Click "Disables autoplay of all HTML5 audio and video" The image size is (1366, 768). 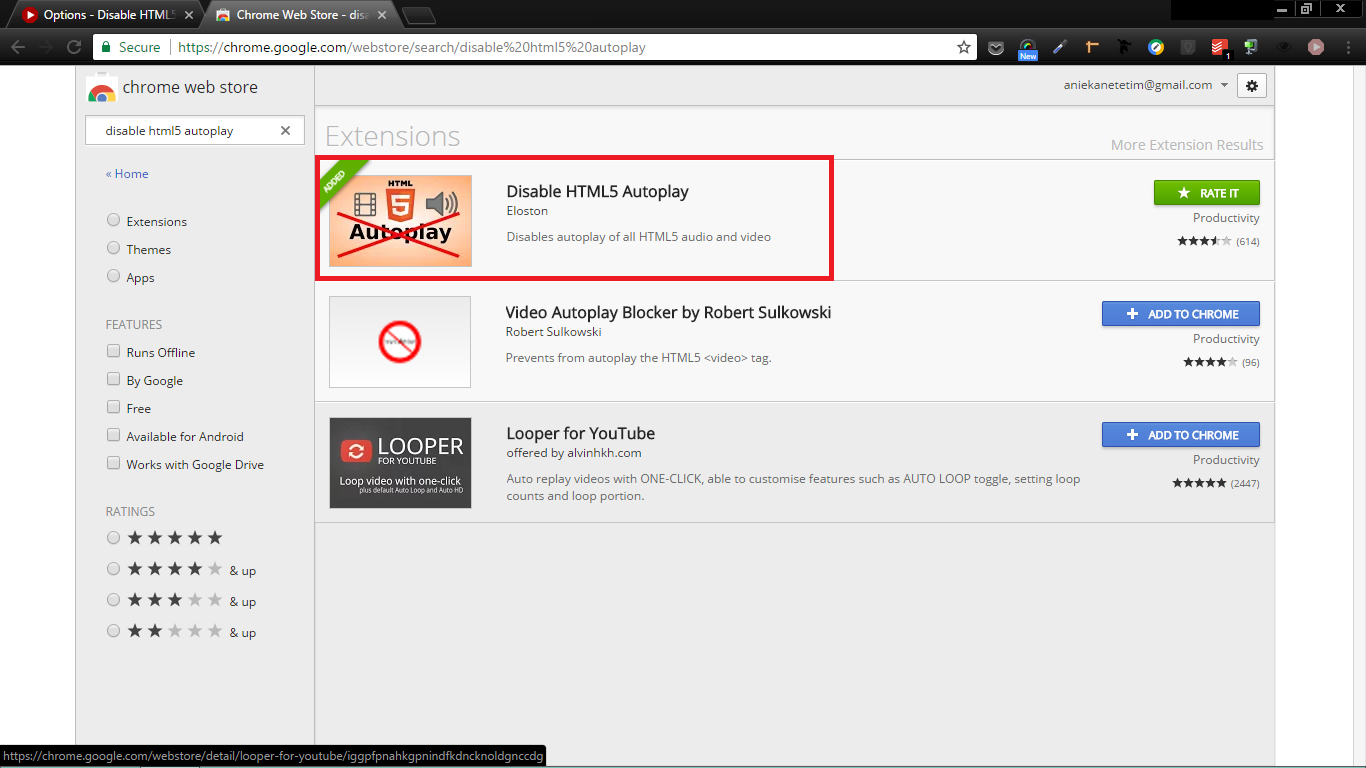639,237
